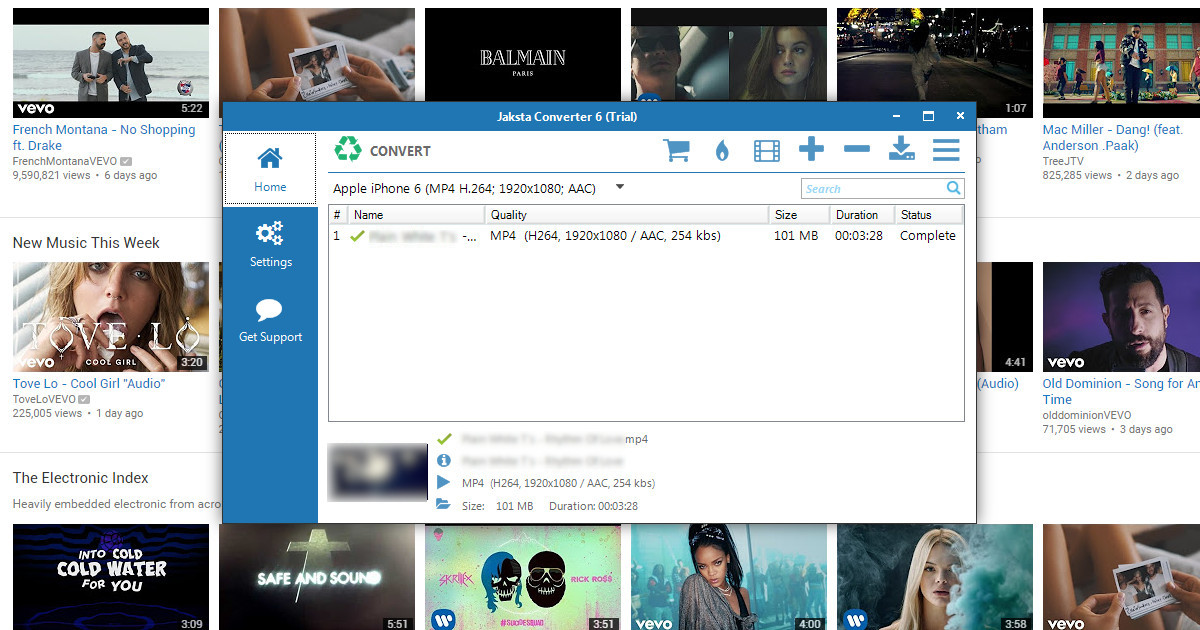Click the green checkmark in details panel
This screenshot has height=630, width=1200.
click(x=443, y=439)
